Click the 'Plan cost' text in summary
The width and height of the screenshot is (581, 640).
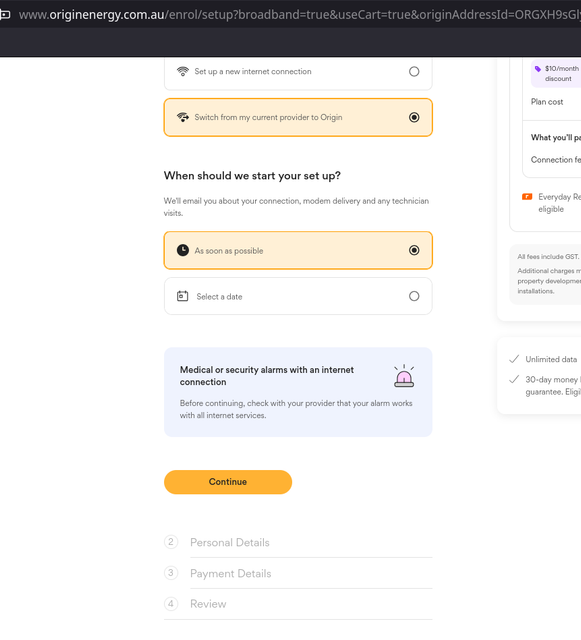tap(547, 102)
